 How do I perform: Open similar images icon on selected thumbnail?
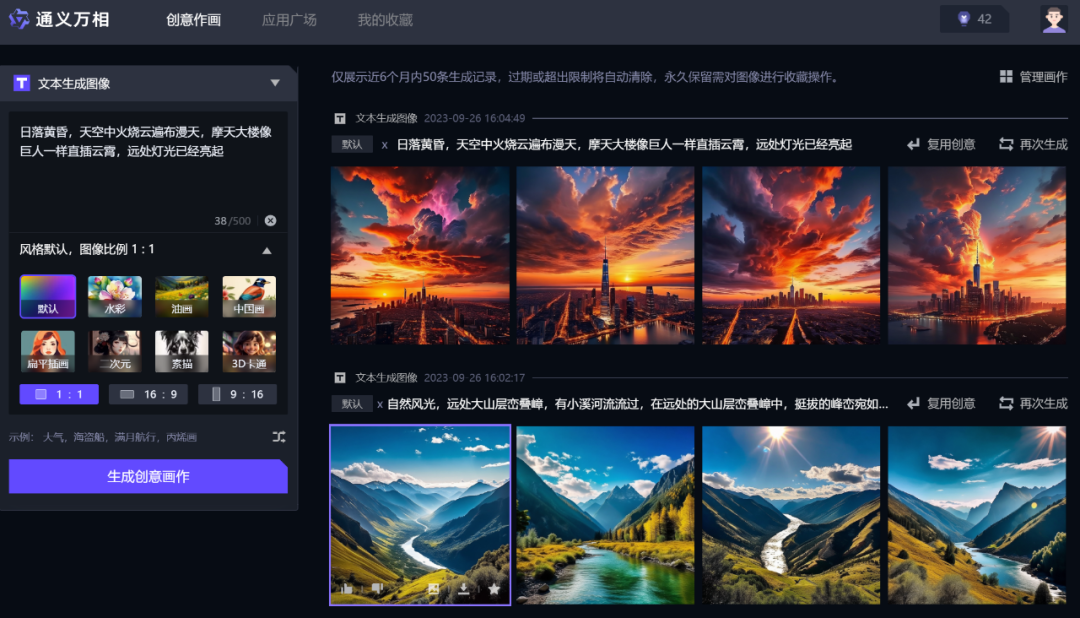click(433, 590)
